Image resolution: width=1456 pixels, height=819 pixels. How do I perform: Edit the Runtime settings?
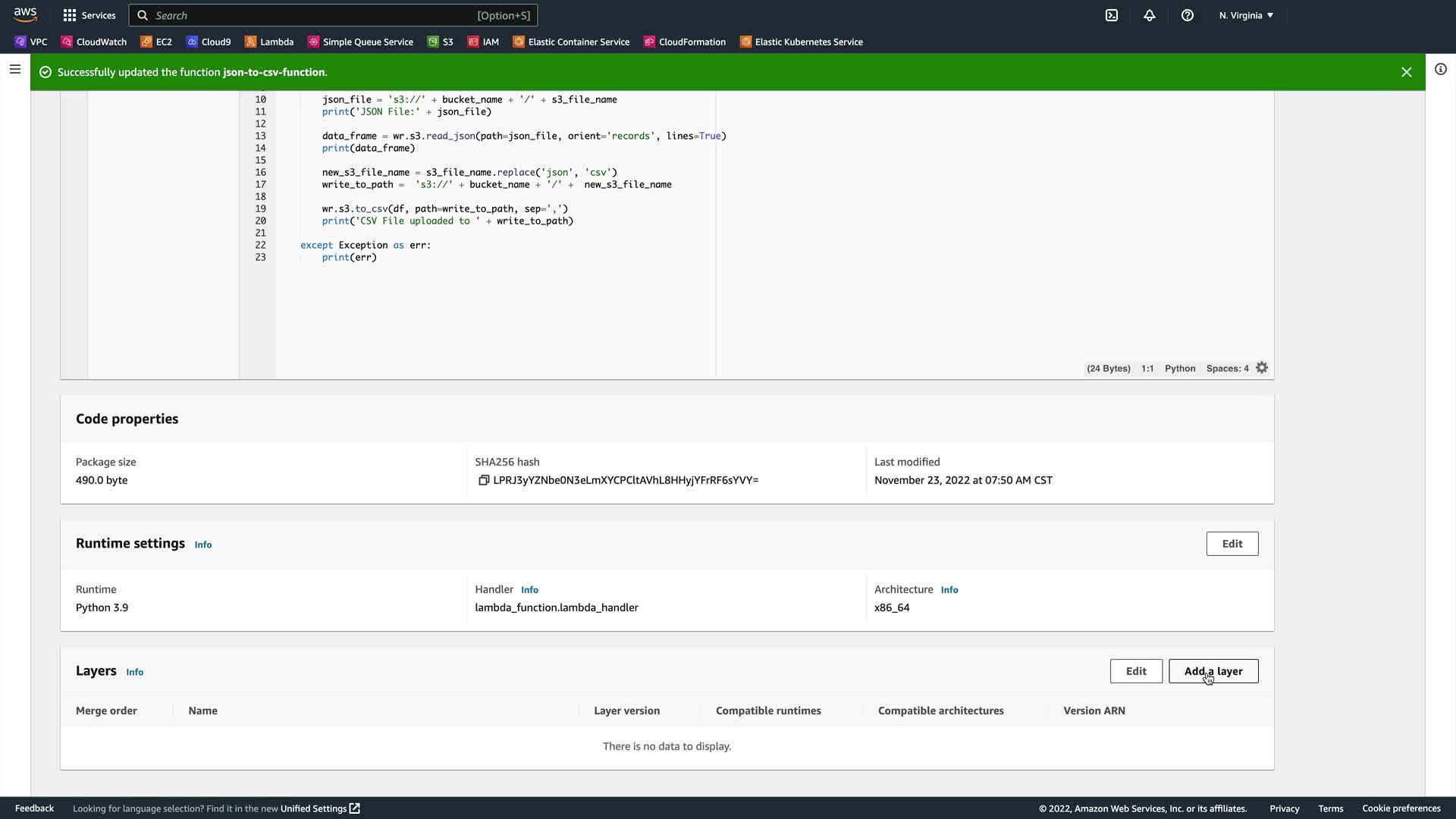tap(1232, 544)
